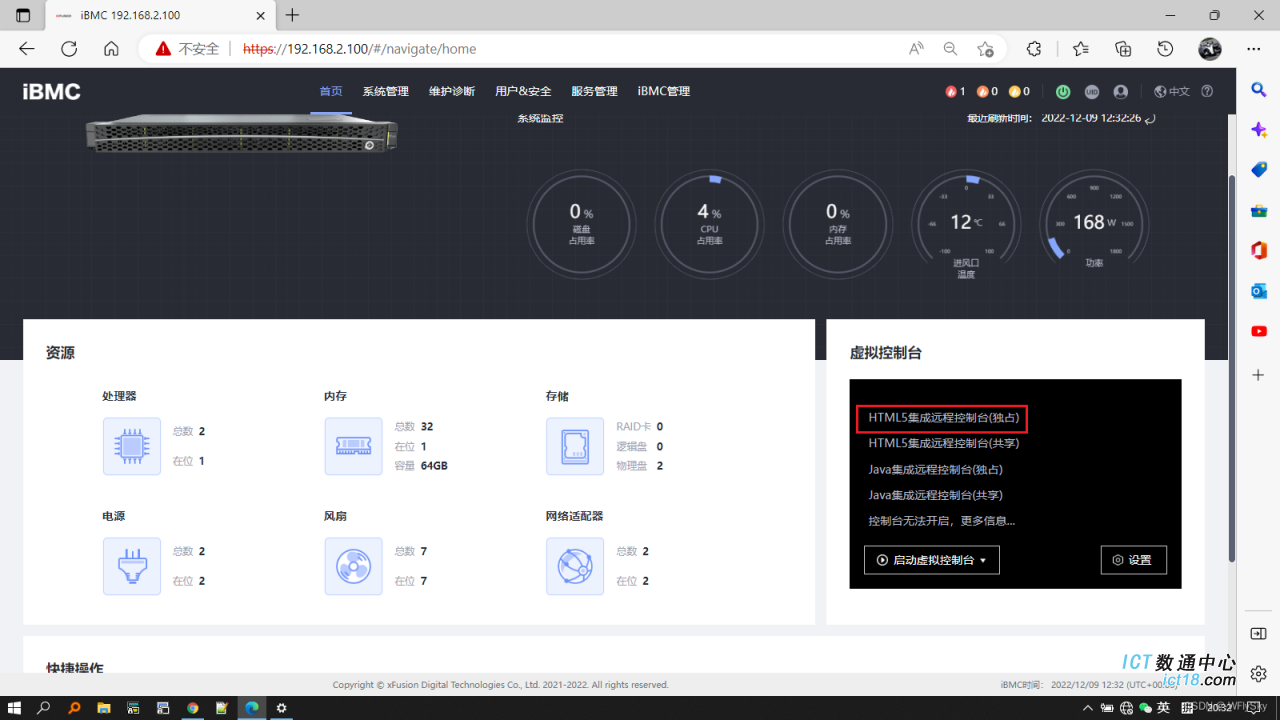Open the tab actions menu at window corner
Viewport: 1280px width, 720px height.
pyautogui.click(x=23, y=15)
